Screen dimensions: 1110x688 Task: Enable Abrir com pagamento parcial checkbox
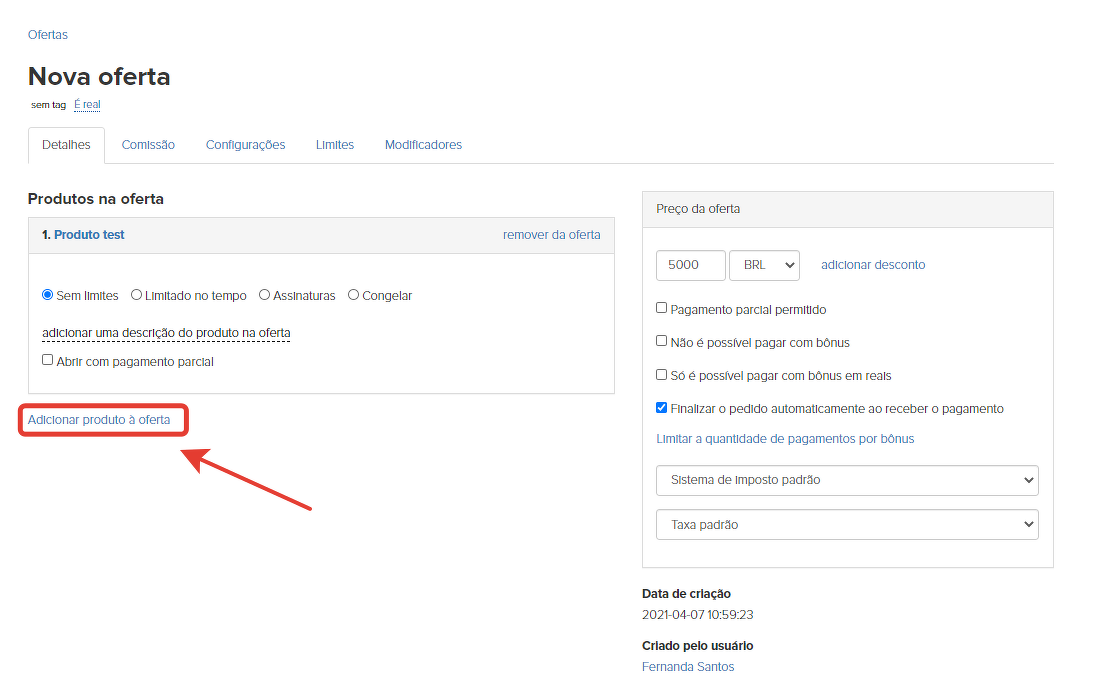click(x=48, y=360)
